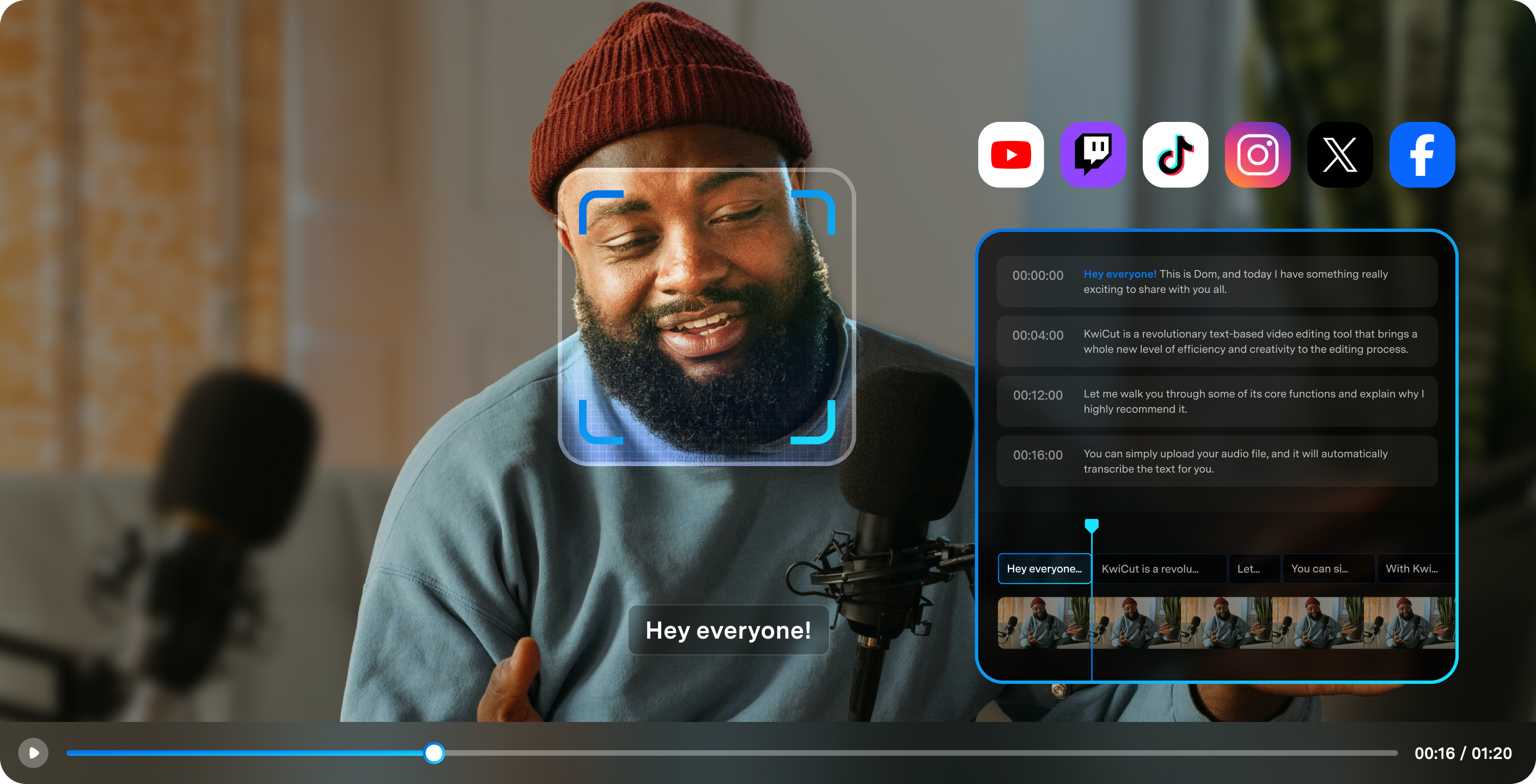Click the transcript row at 00:16:00
The height and width of the screenshot is (784, 1536).
click(x=1217, y=462)
